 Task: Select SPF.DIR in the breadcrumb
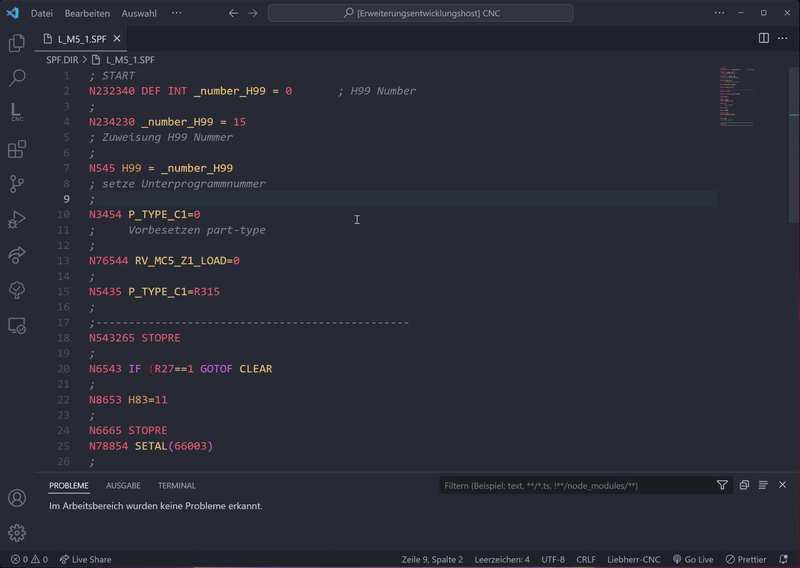coord(62,60)
